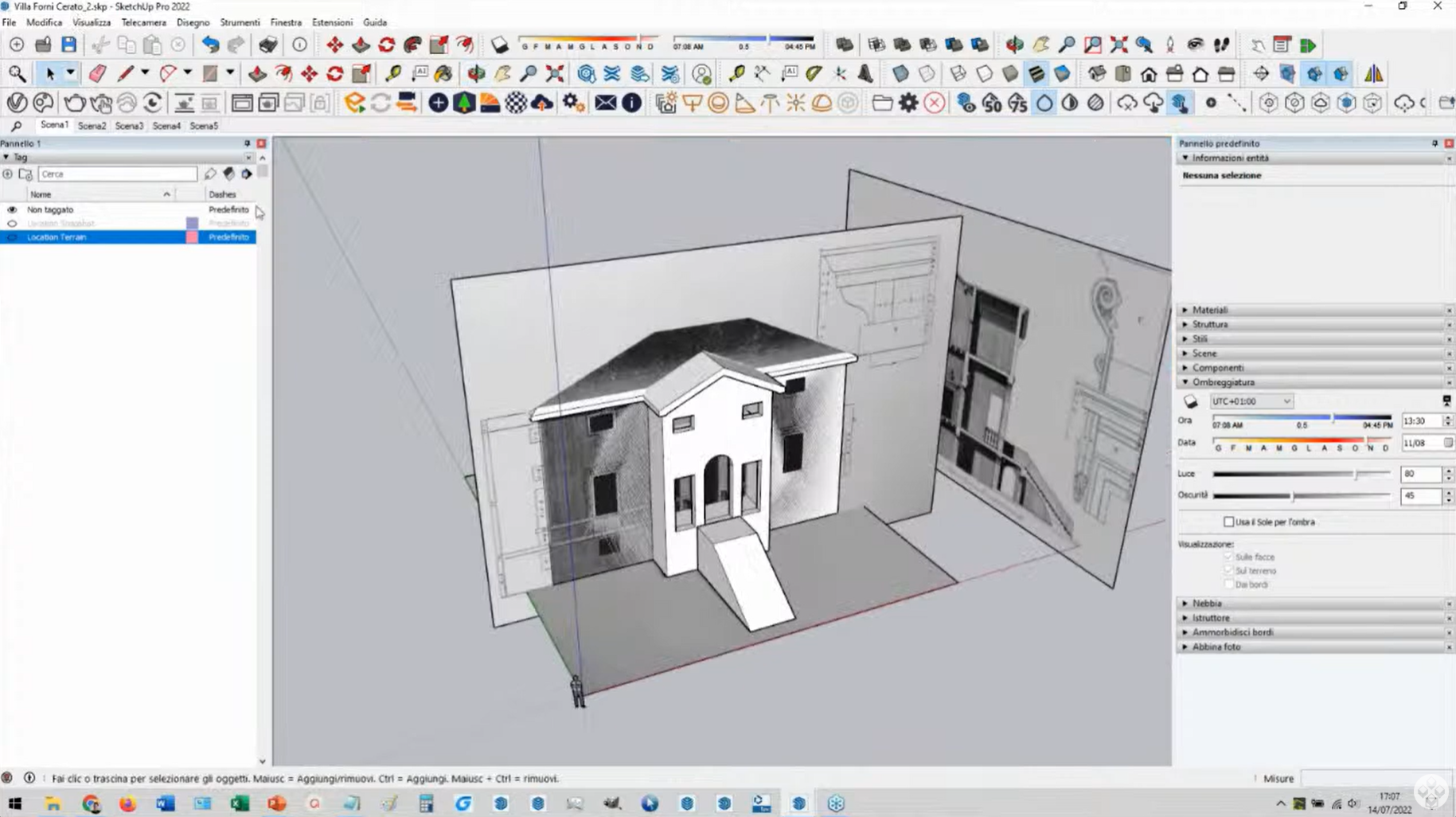Show the Location Snapshot tag
This screenshot has width=1456, height=817.
[12, 224]
